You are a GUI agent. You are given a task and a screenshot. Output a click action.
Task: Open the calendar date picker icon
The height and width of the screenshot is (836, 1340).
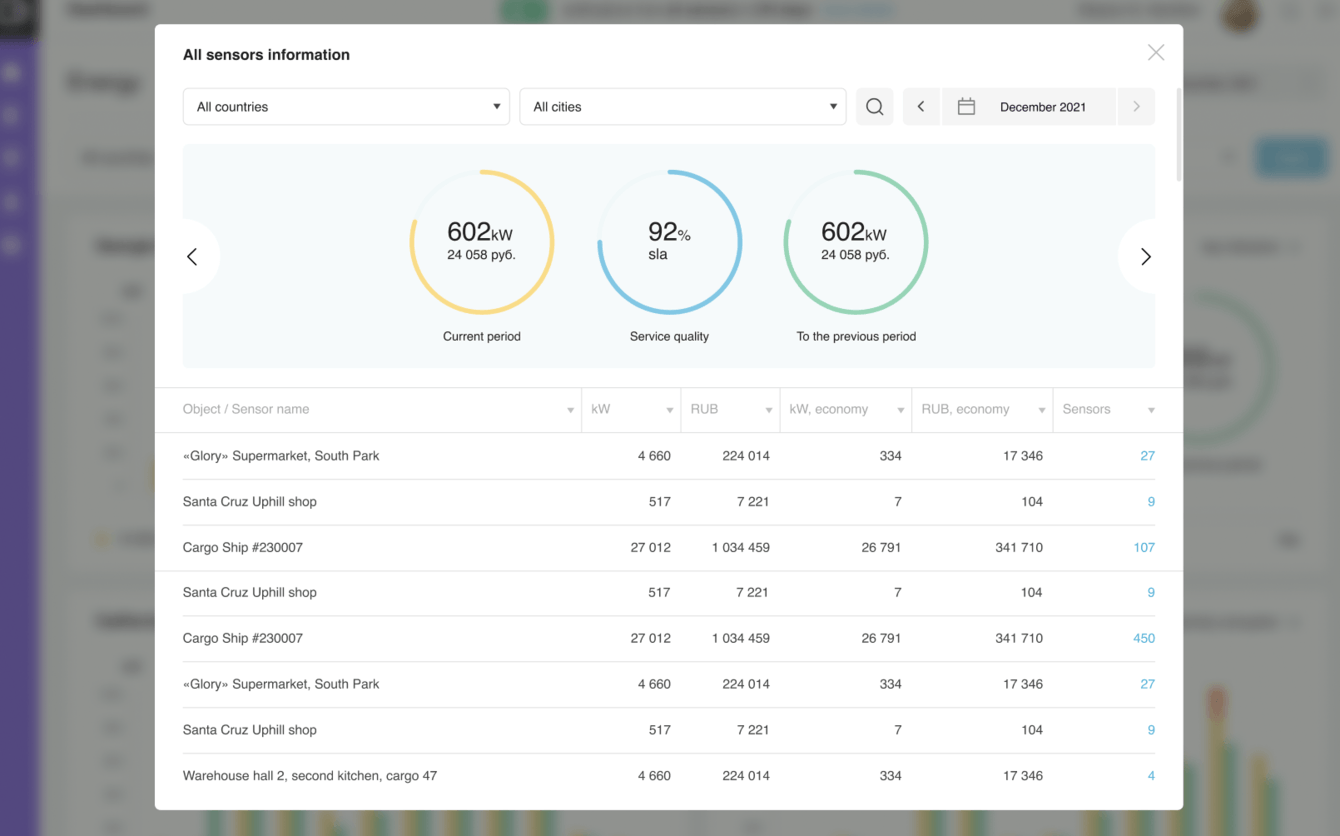coord(966,107)
